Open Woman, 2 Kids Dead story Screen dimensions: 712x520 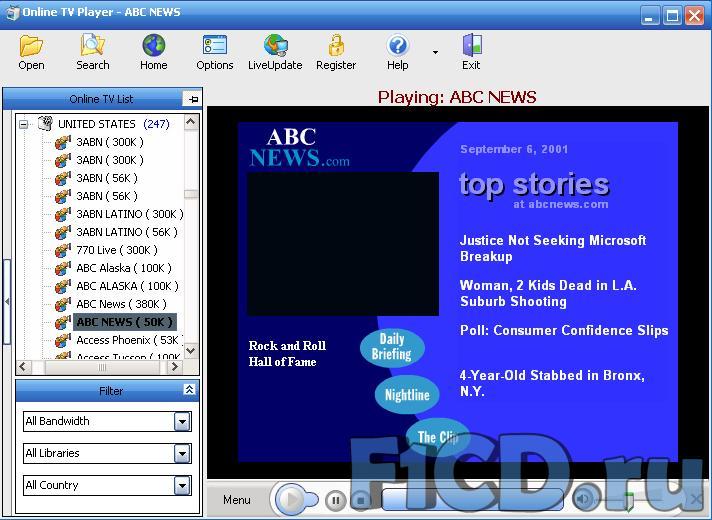(x=548, y=293)
